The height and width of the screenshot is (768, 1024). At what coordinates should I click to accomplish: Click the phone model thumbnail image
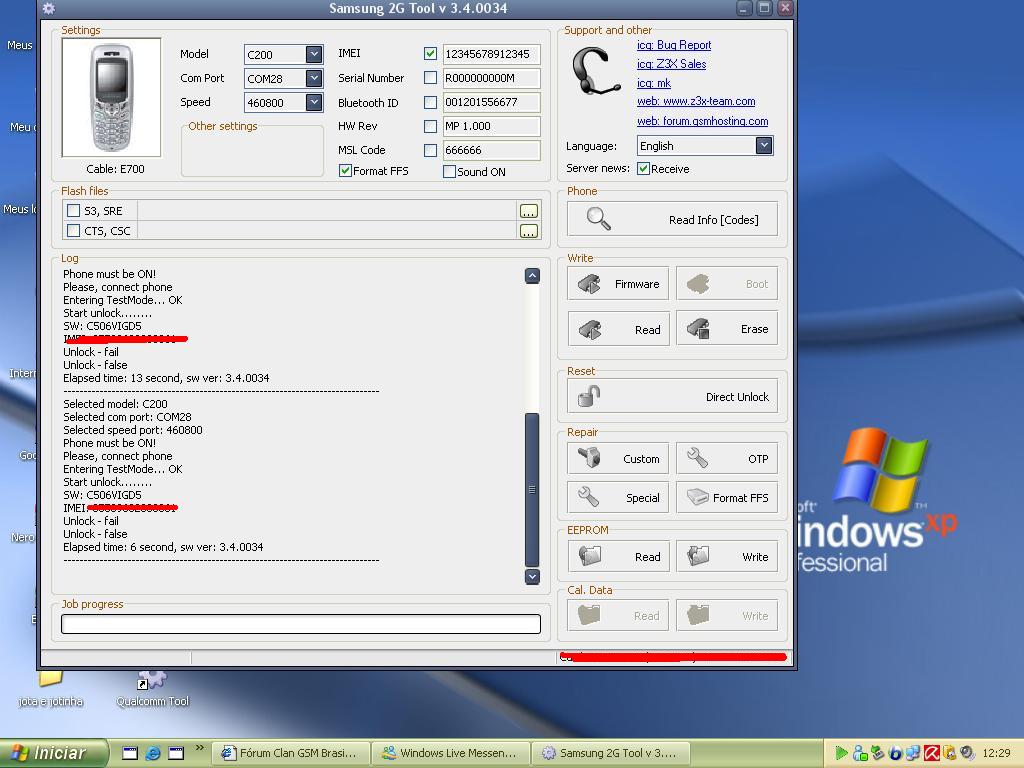[111, 97]
